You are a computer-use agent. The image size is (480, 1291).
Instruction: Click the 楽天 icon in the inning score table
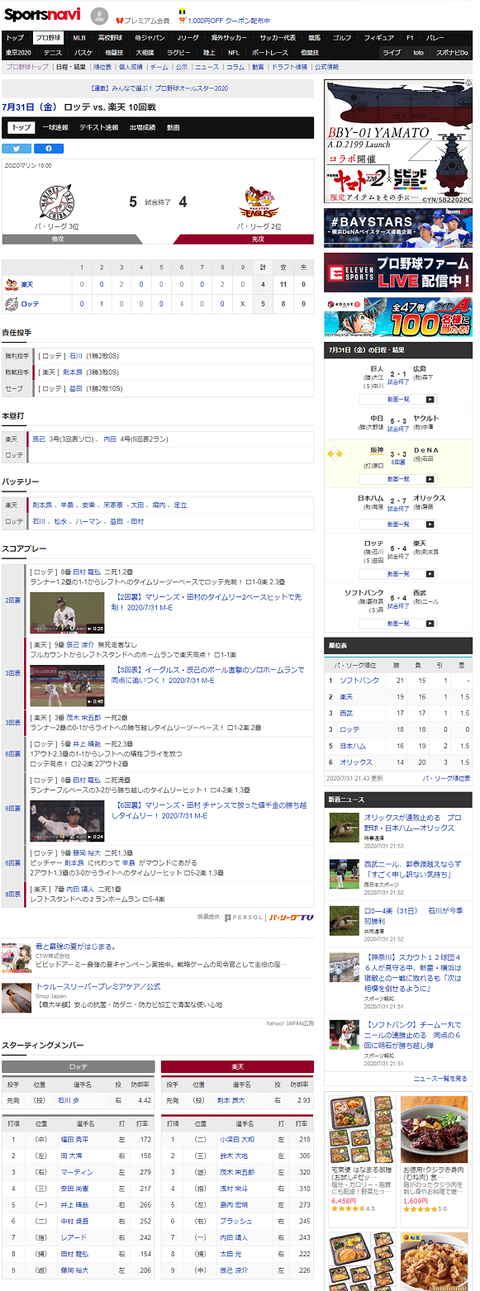tap(12, 285)
